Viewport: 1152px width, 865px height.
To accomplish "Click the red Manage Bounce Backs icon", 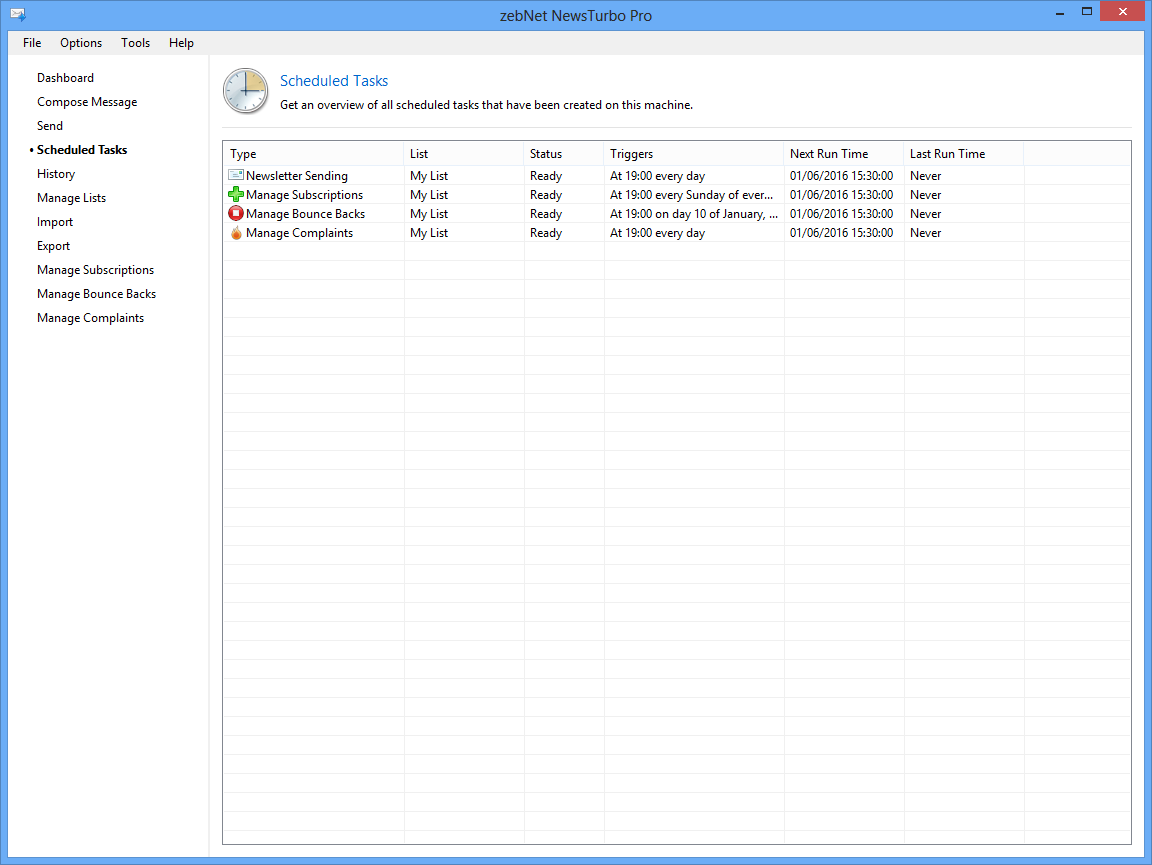I will pos(236,214).
